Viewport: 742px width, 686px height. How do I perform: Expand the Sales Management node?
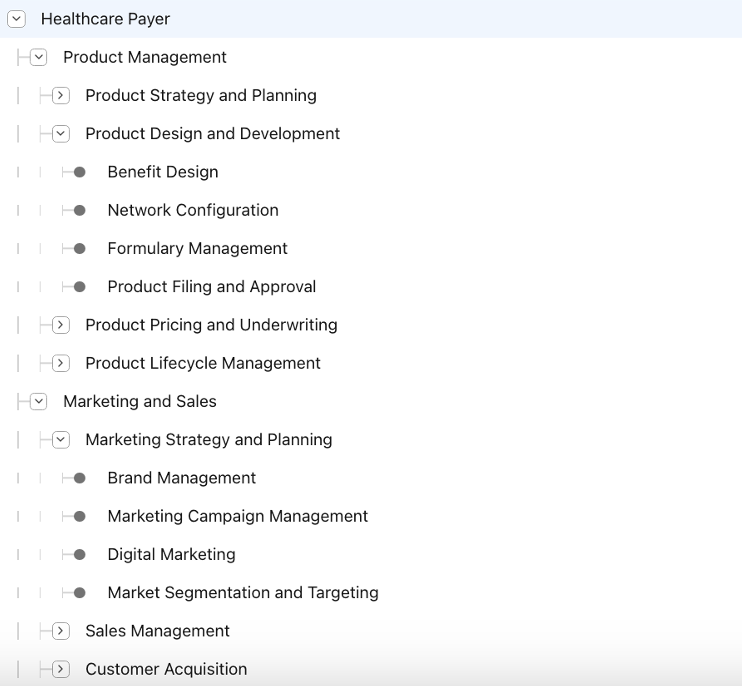(61, 631)
